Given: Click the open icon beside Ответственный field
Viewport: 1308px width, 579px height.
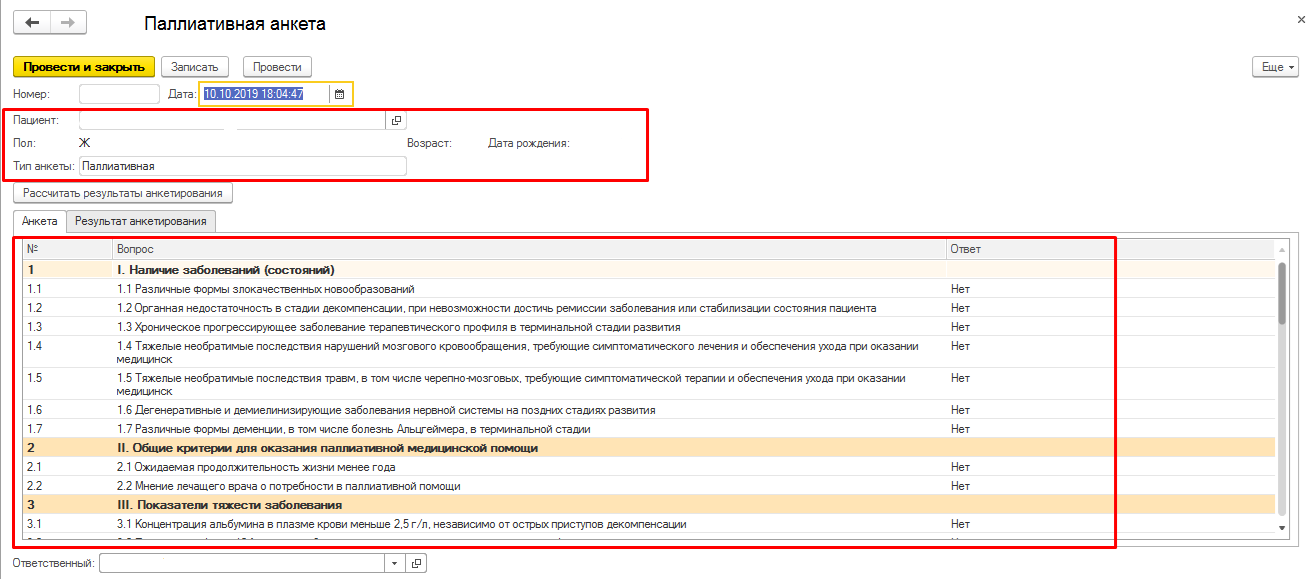Looking at the screenshot, I should point(416,564).
